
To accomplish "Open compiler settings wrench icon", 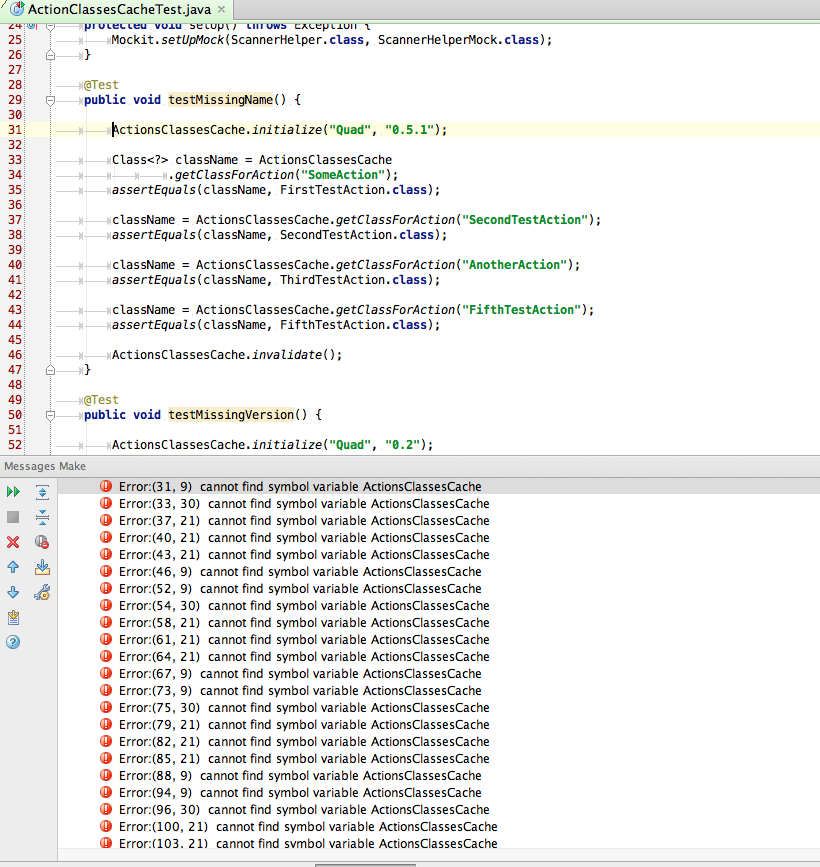I will coord(42,592).
